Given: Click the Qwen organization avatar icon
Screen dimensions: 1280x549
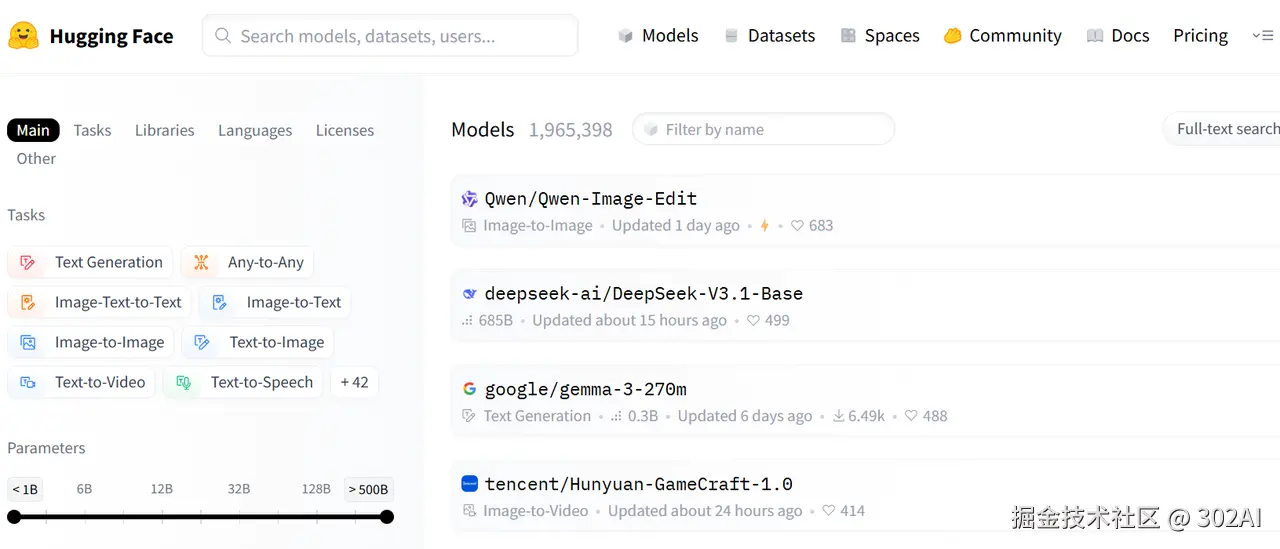Looking at the screenshot, I should [x=469, y=199].
